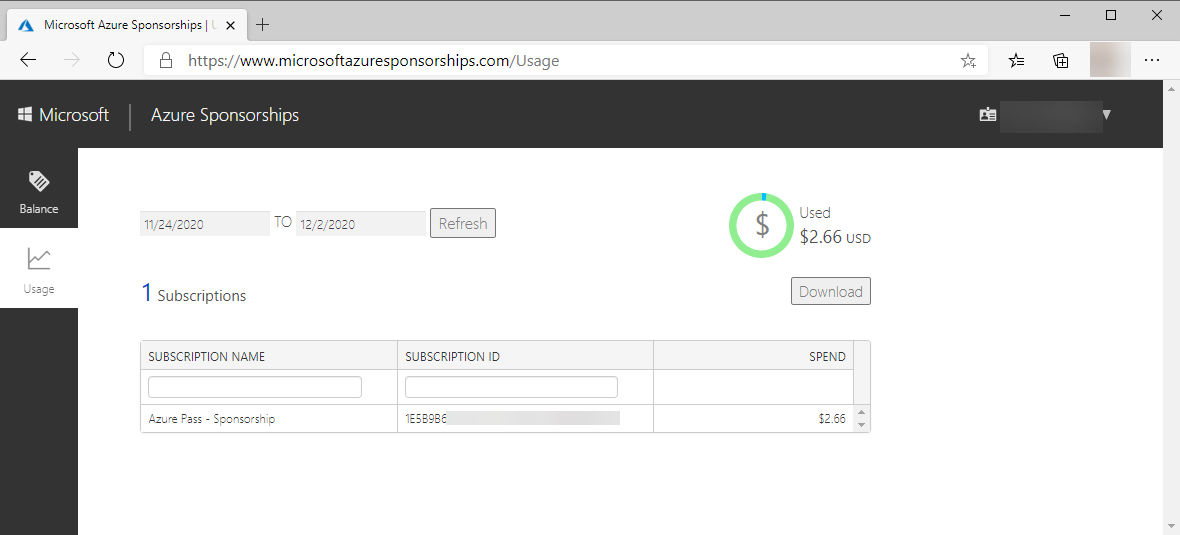This screenshot has height=535, width=1180.
Task: Reload the page with refresh icon
Action: pos(116,60)
